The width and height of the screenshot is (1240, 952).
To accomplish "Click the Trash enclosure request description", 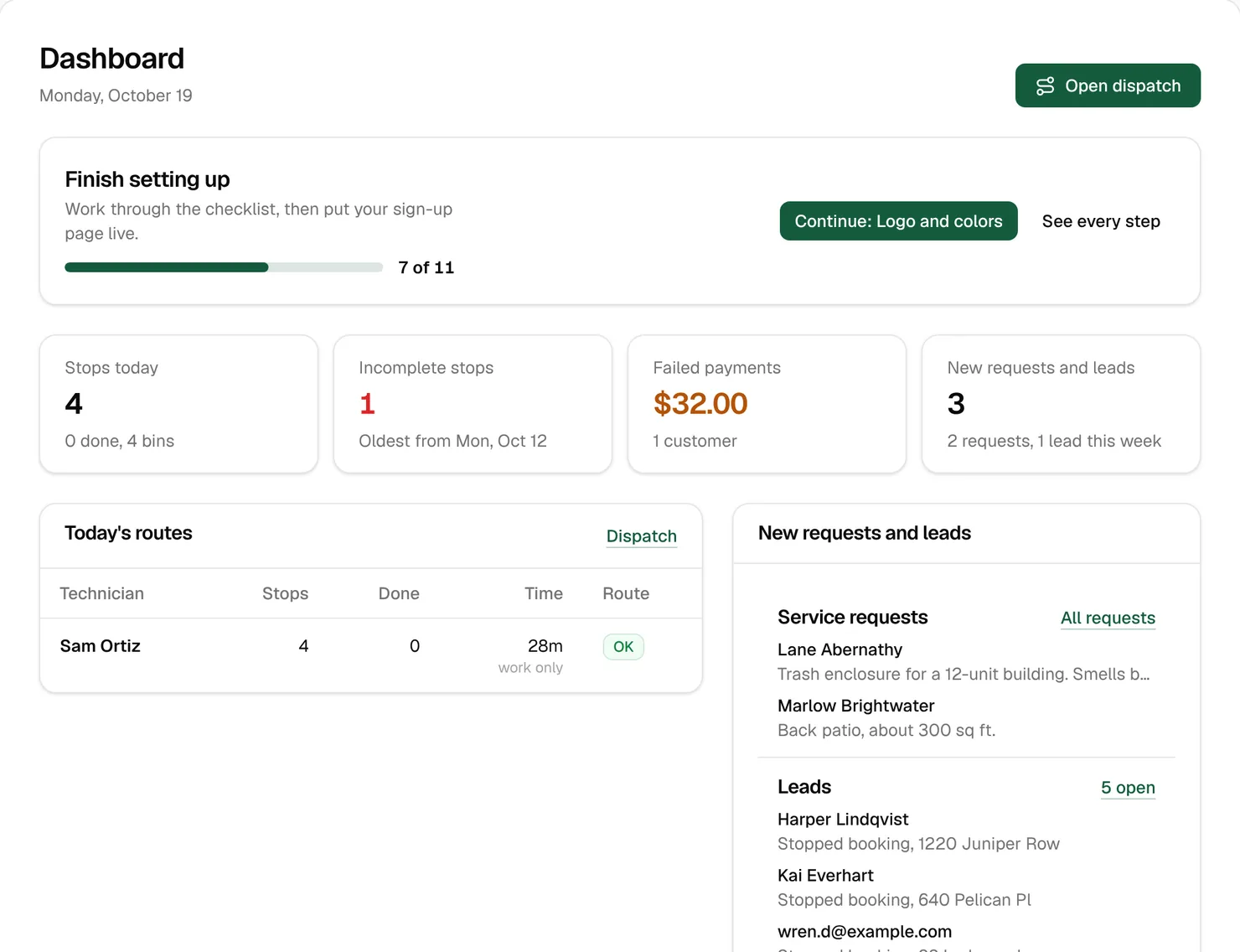I will [x=964, y=674].
